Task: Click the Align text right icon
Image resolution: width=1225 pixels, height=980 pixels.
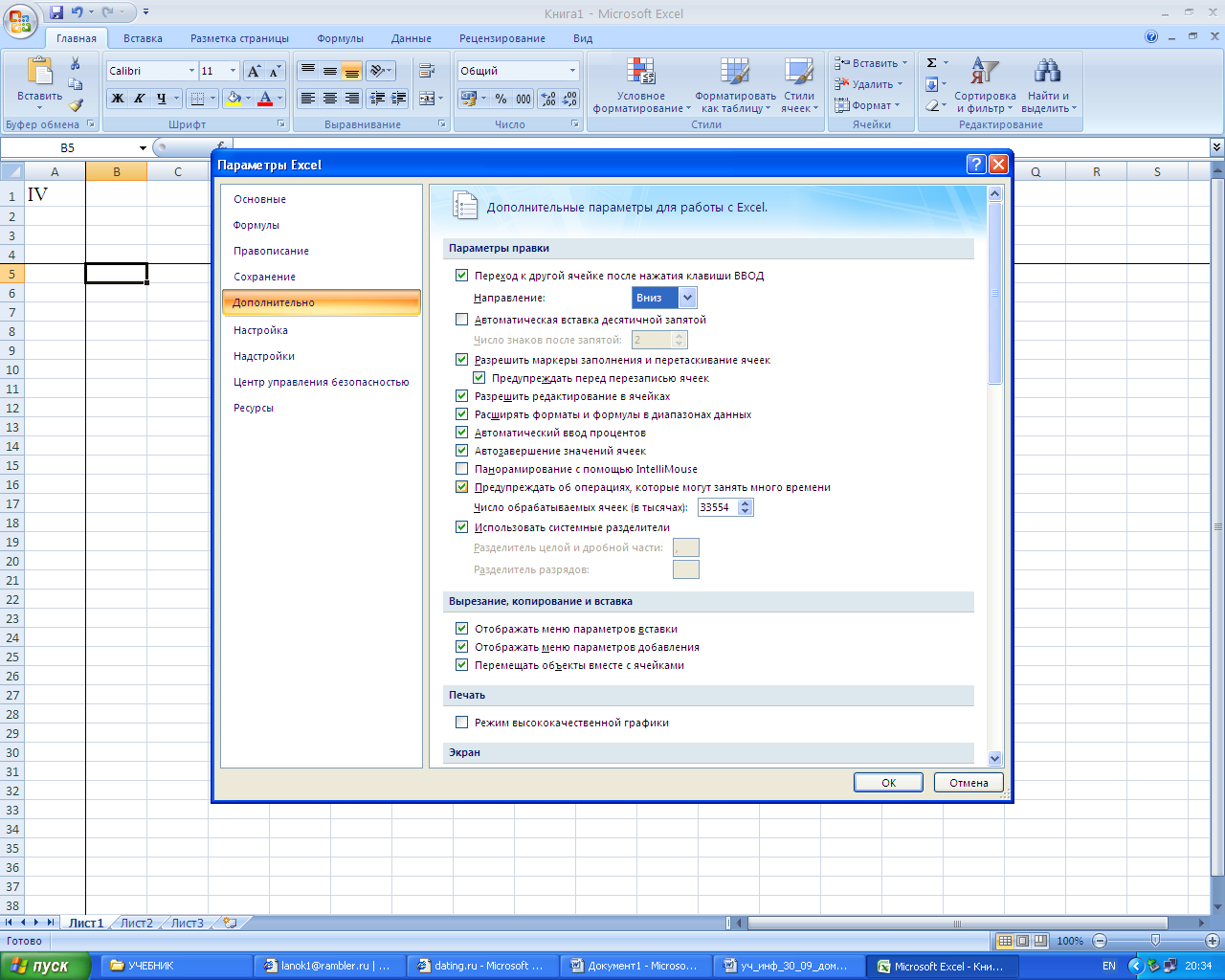Action: [x=351, y=98]
